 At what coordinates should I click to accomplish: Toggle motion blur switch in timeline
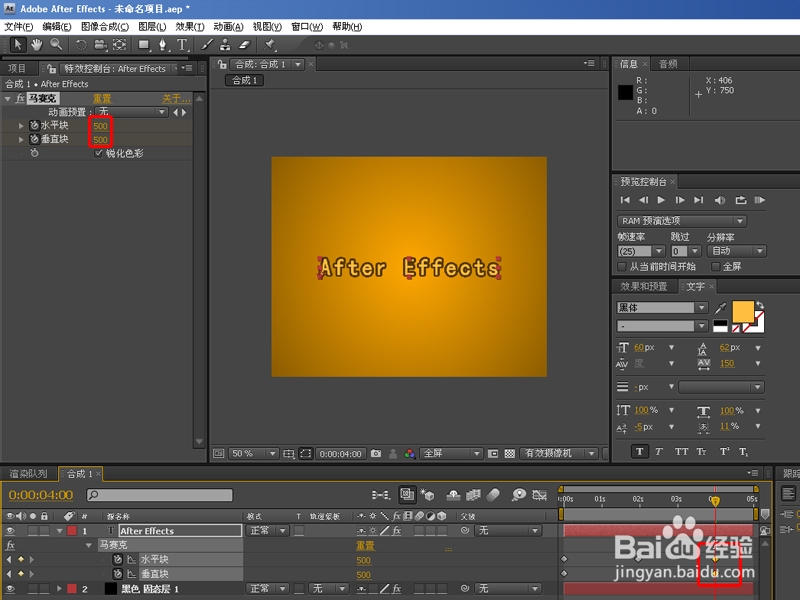[492, 494]
